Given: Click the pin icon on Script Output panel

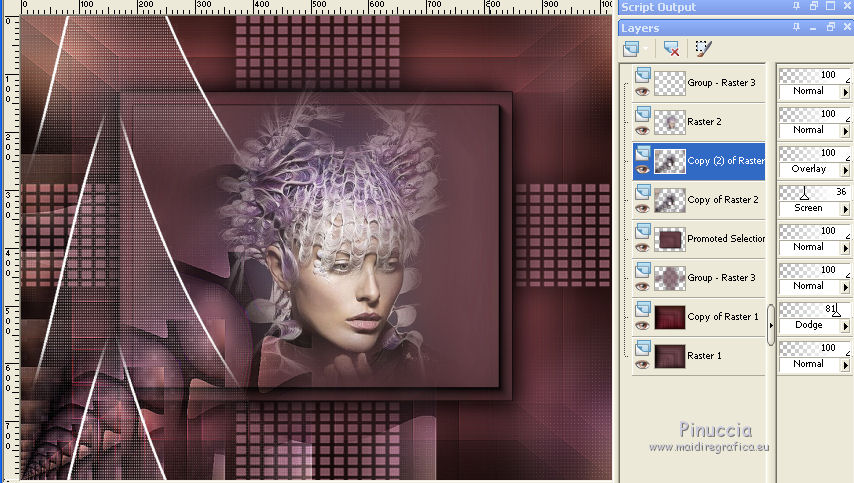Looking at the screenshot, I should pyautogui.click(x=796, y=6).
